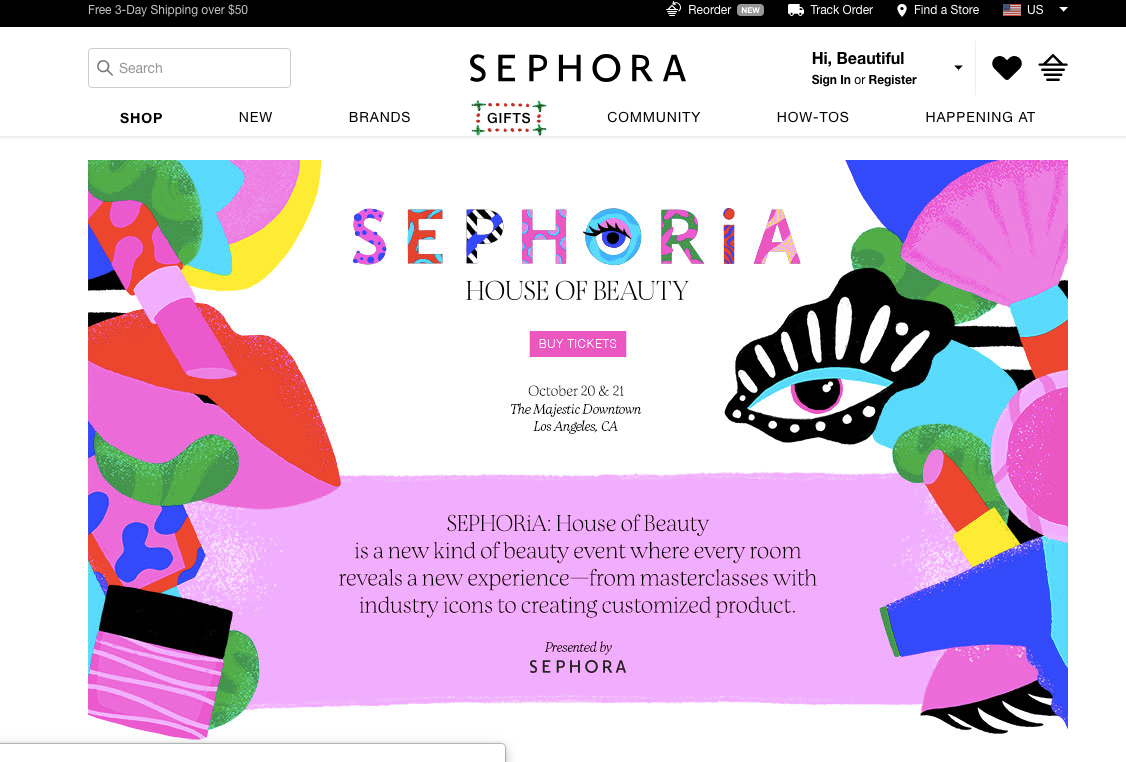Open the shopping basket icon

pos(1053,68)
